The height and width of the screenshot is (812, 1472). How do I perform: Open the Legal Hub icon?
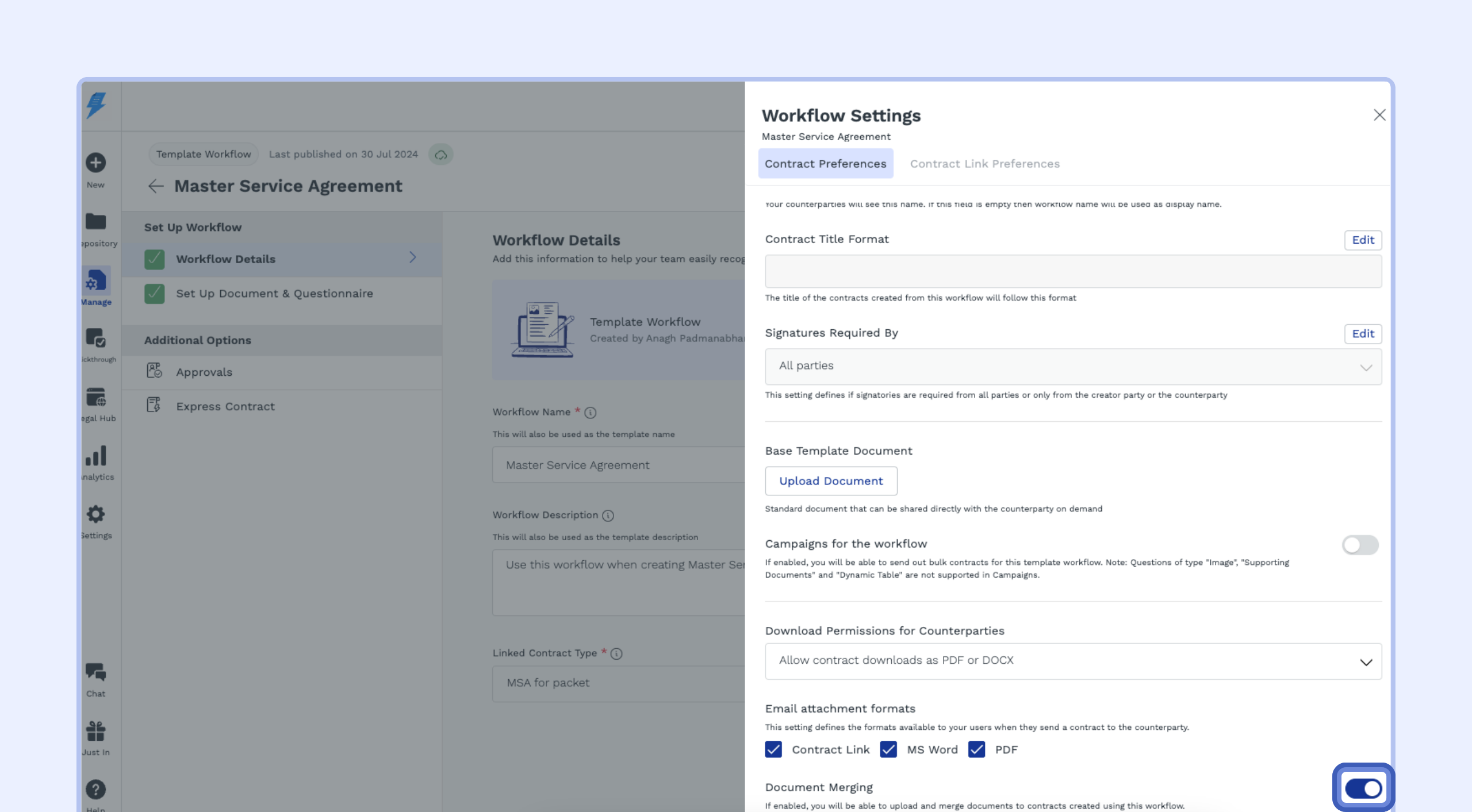click(95, 397)
